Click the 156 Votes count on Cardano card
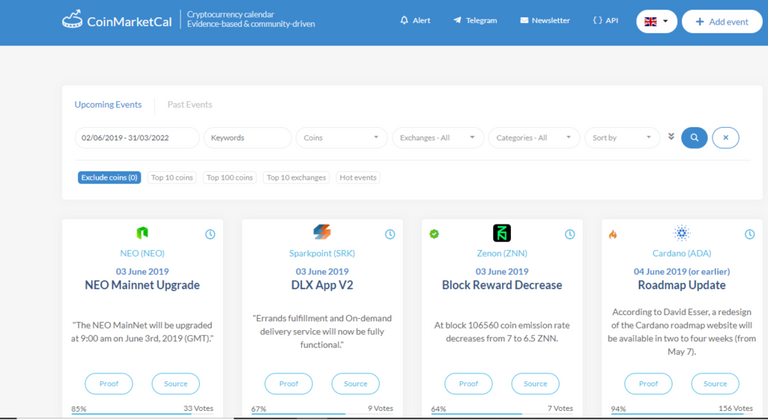The width and height of the screenshot is (768, 420). 736,408
